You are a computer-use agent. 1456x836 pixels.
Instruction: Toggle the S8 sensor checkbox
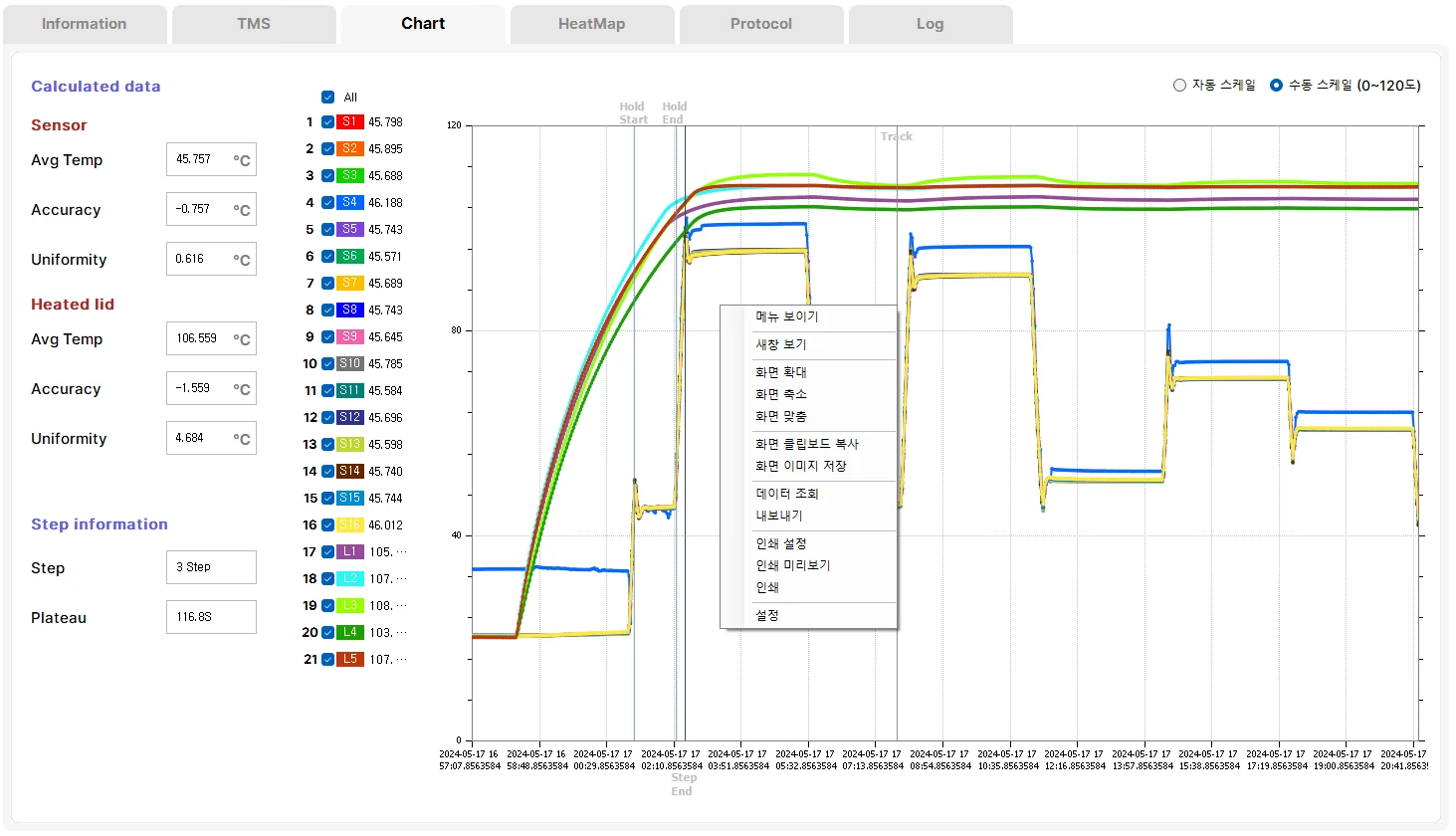point(327,311)
